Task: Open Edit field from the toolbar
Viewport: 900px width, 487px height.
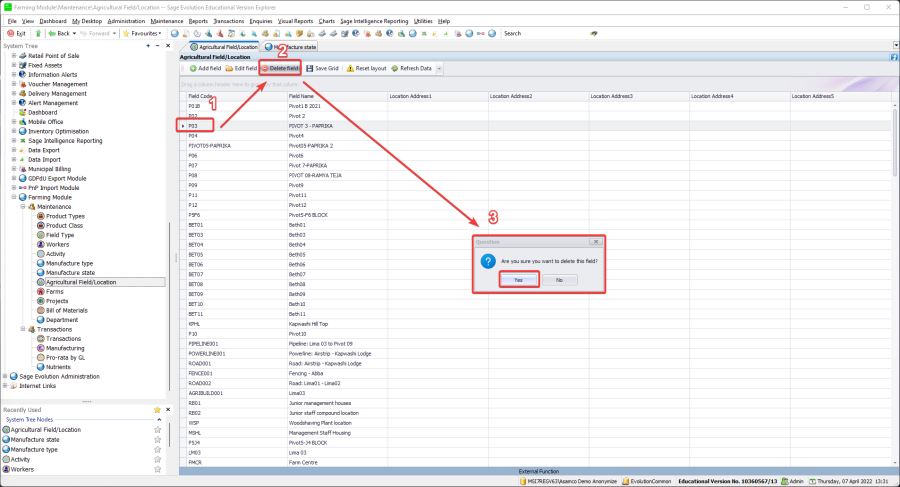Action: pyautogui.click(x=241, y=68)
